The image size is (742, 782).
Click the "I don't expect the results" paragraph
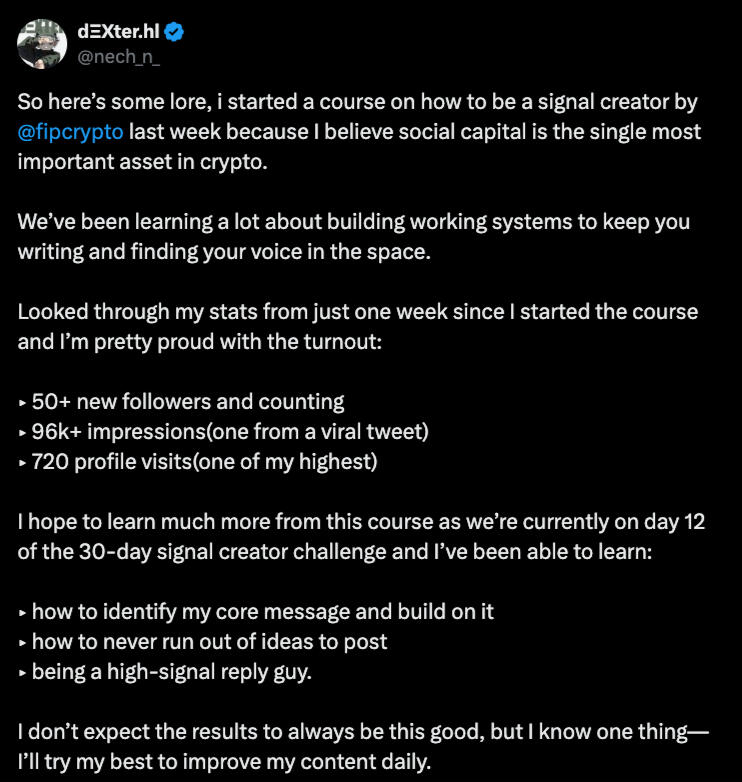pos(360,746)
